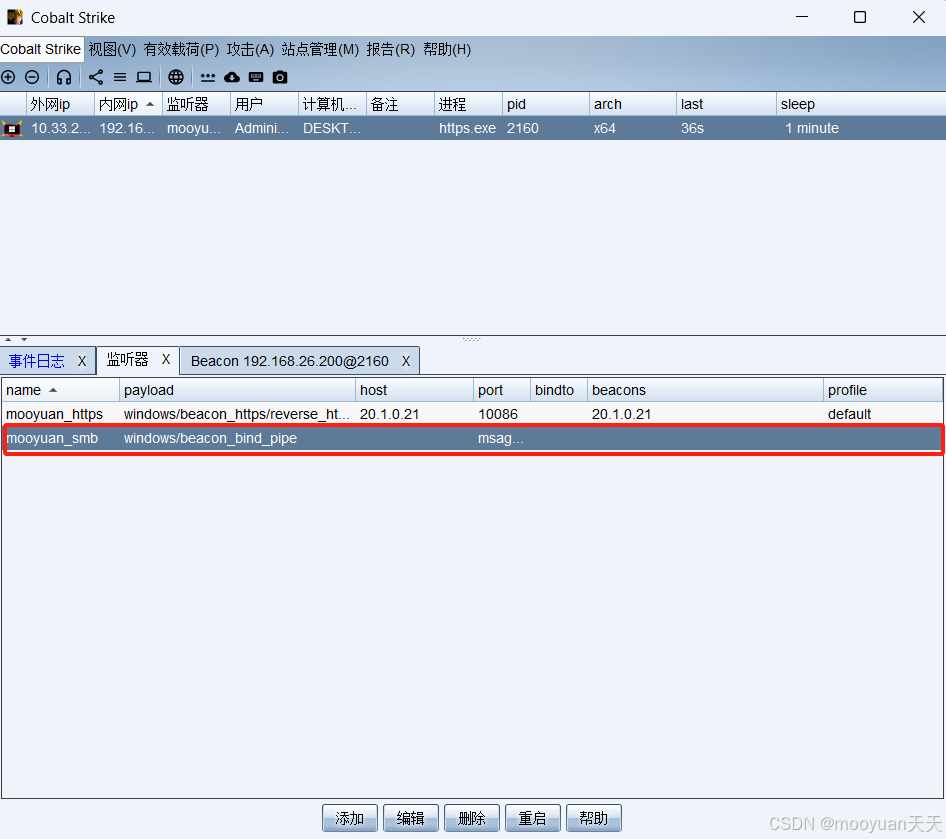
Task: Click the 重启 button
Action: (x=533, y=818)
